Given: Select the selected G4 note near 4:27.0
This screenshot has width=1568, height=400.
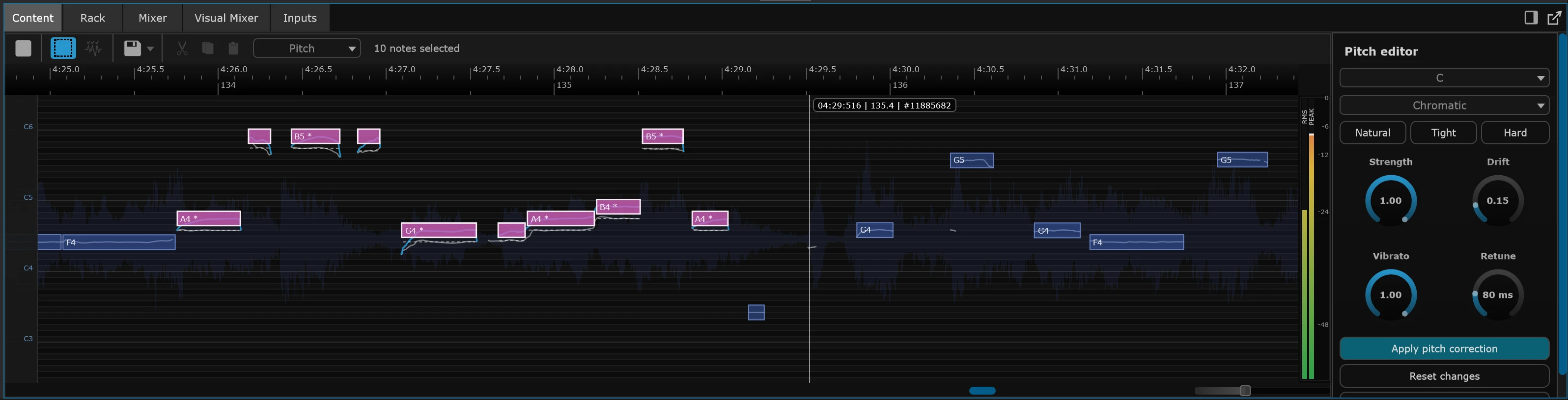Looking at the screenshot, I should click(x=439, y=230).
